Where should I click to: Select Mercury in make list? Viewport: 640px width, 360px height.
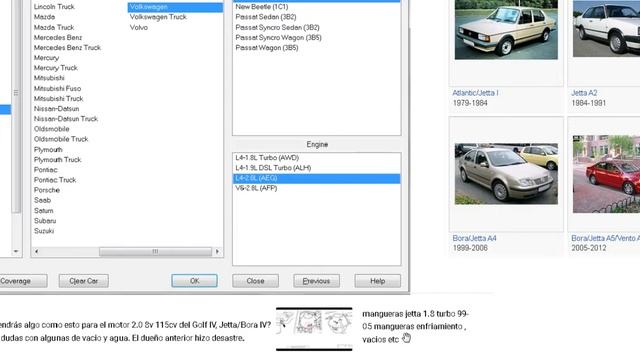pos(46,58)
